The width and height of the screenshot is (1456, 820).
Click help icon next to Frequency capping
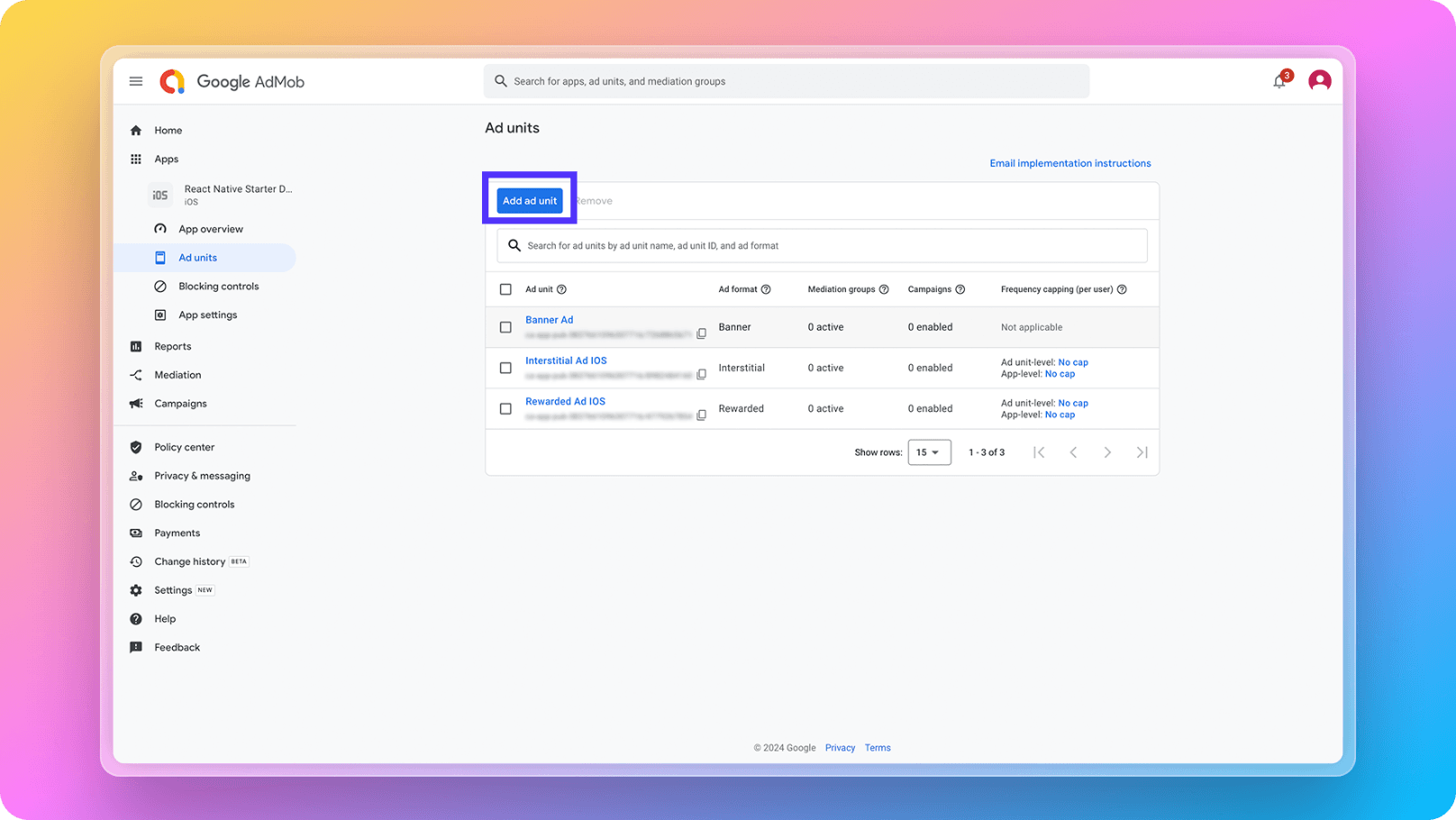[x=1122, y=289]
